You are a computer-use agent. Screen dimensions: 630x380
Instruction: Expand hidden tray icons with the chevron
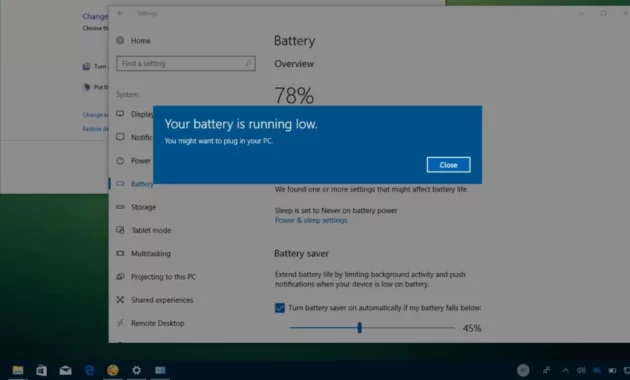tap(566, 370)
